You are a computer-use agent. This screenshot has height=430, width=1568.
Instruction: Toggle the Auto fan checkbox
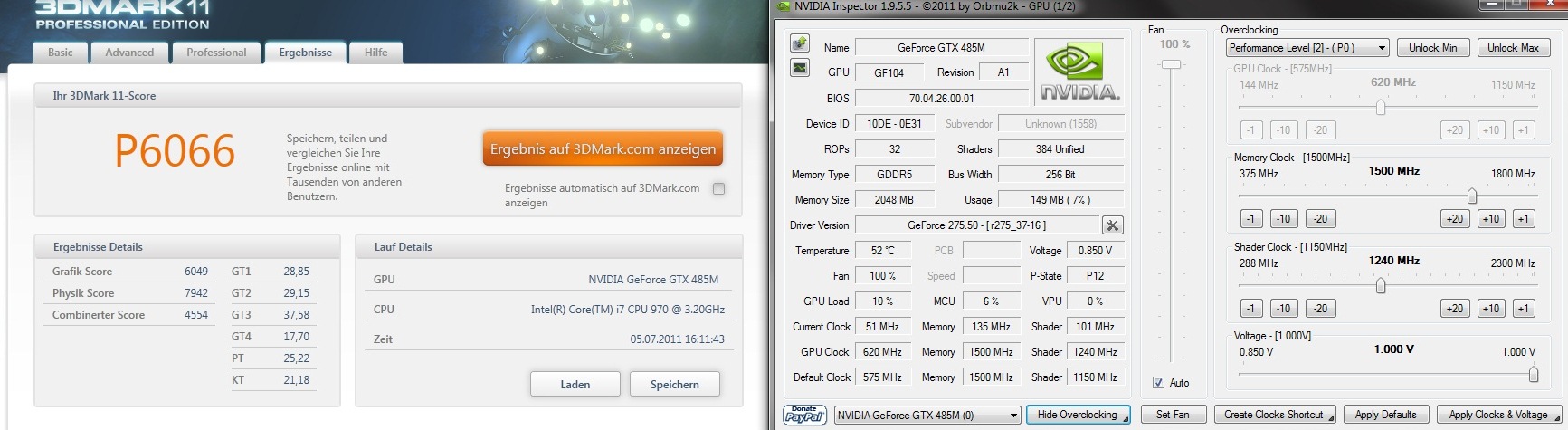tap(1158, 383)
